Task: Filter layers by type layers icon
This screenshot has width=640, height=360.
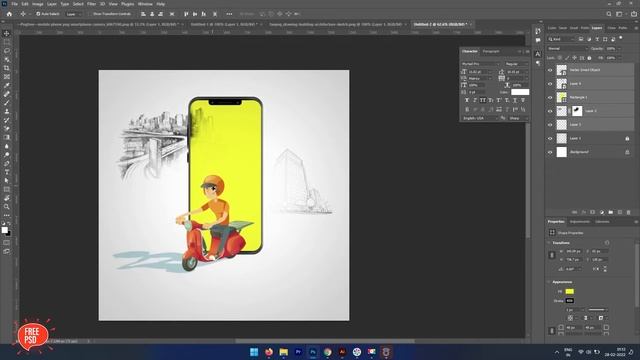Action: 597,39
